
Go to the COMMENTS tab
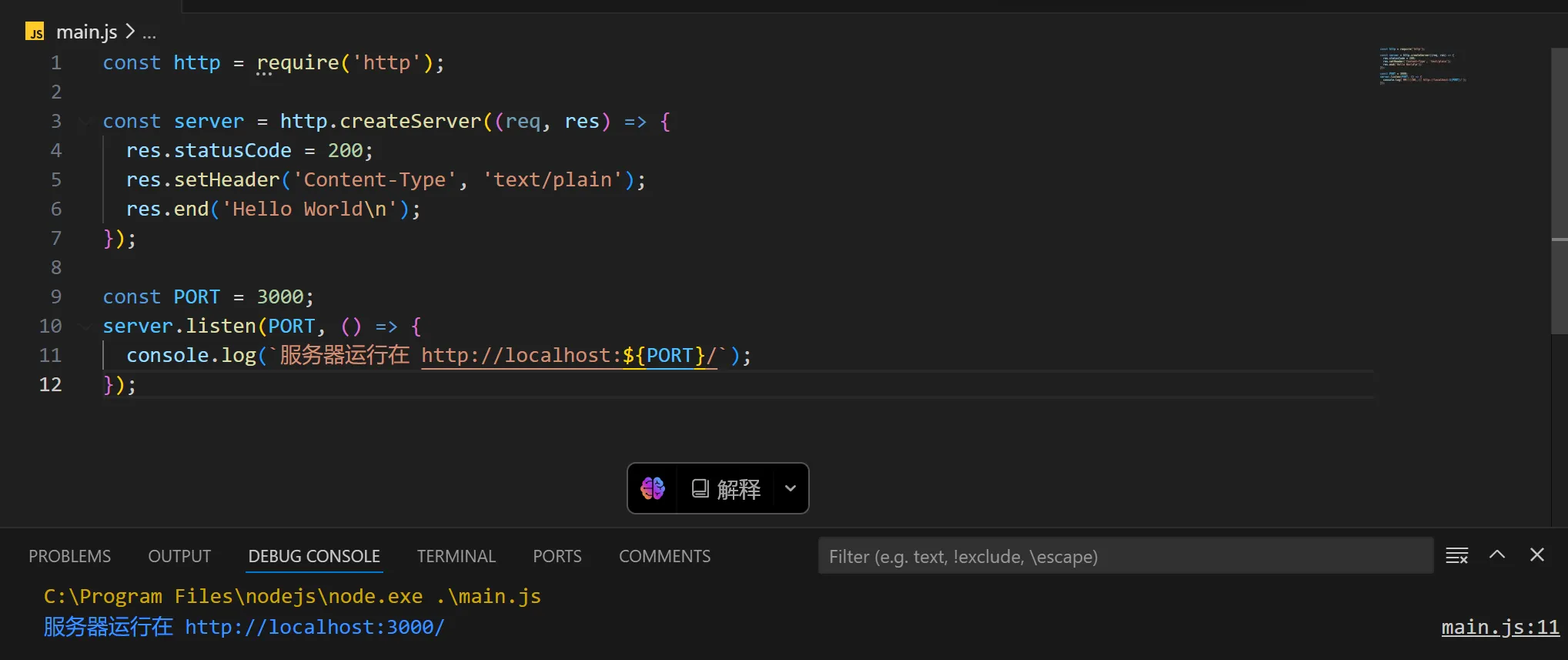click(664, 556)
